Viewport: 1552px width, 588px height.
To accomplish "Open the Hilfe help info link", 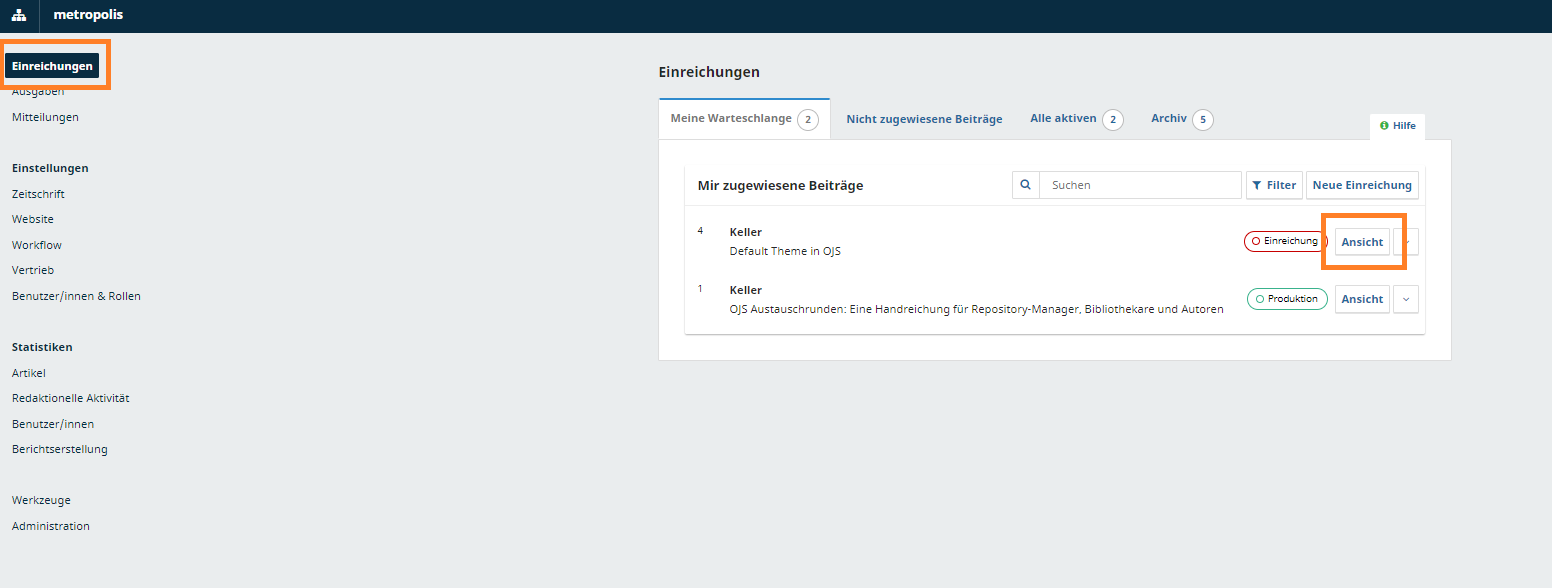I will click(1397, 126).
